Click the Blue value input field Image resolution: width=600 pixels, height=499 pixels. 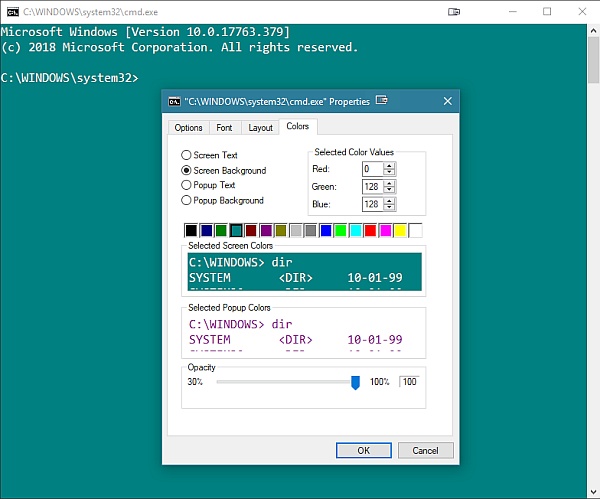tap(373, 204)
